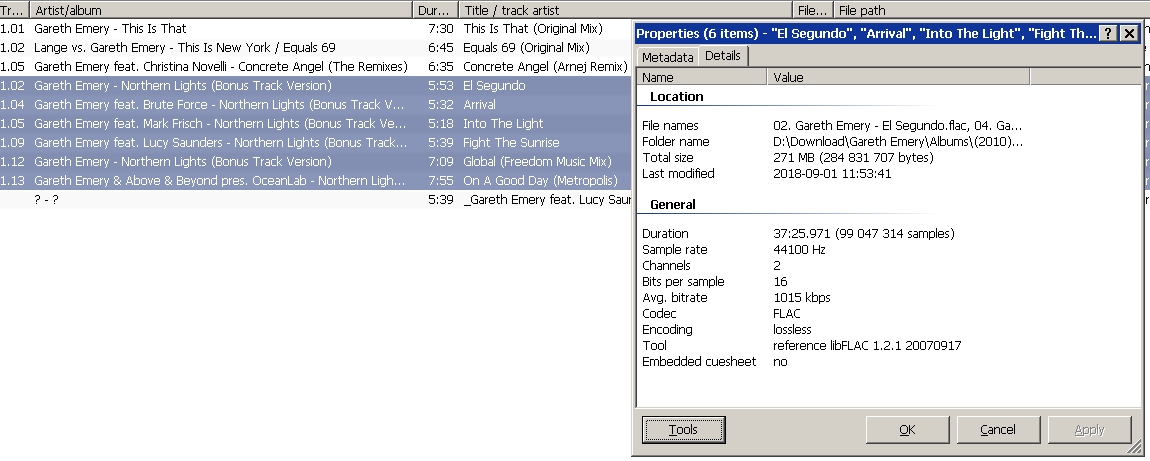Sort playlist by Artist/album column
1150x461 pixels.
point(220,10)
